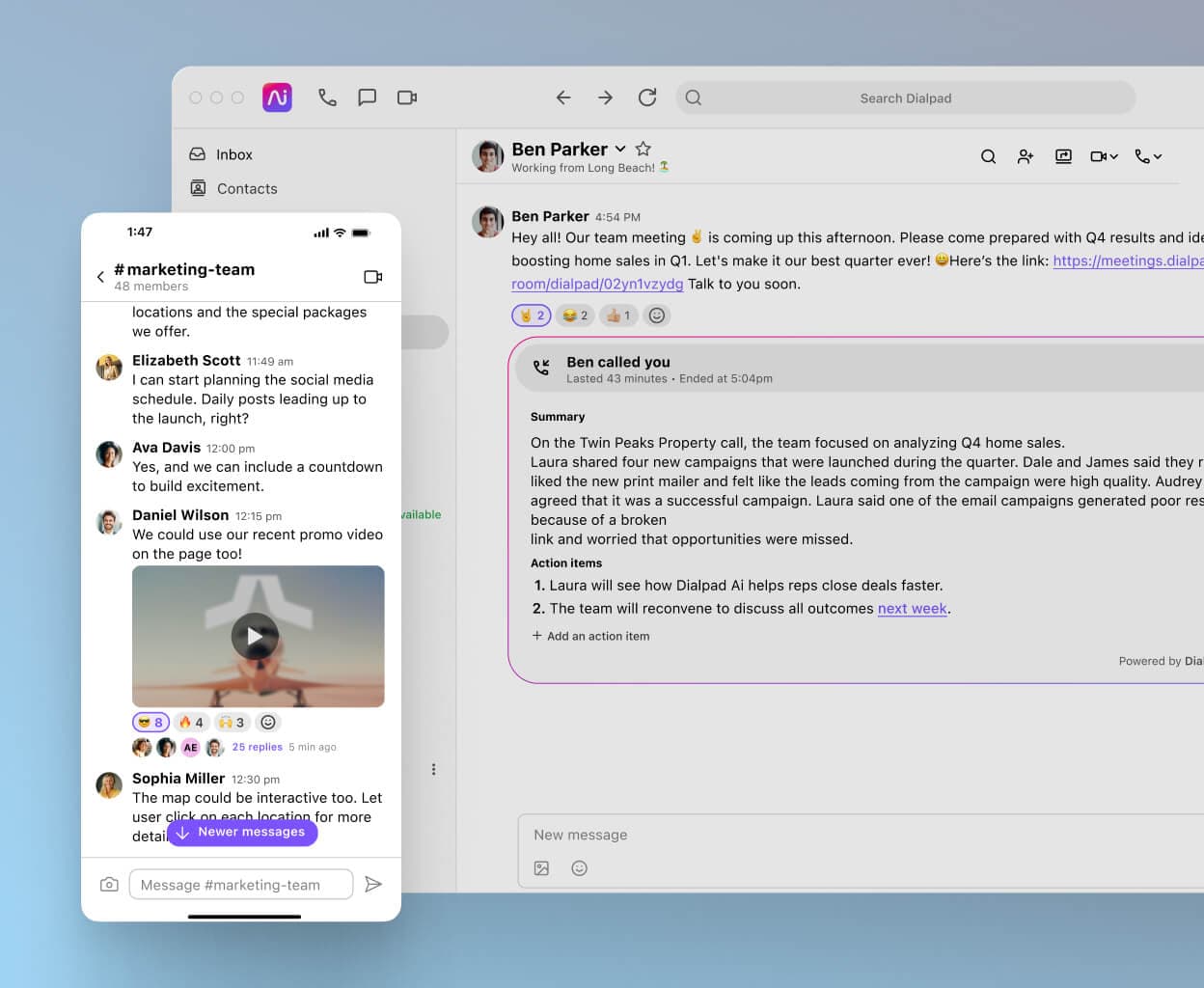Click the camera icon in mobile message bar
The image size is (1204, 988).
click(x=109, y=883)
